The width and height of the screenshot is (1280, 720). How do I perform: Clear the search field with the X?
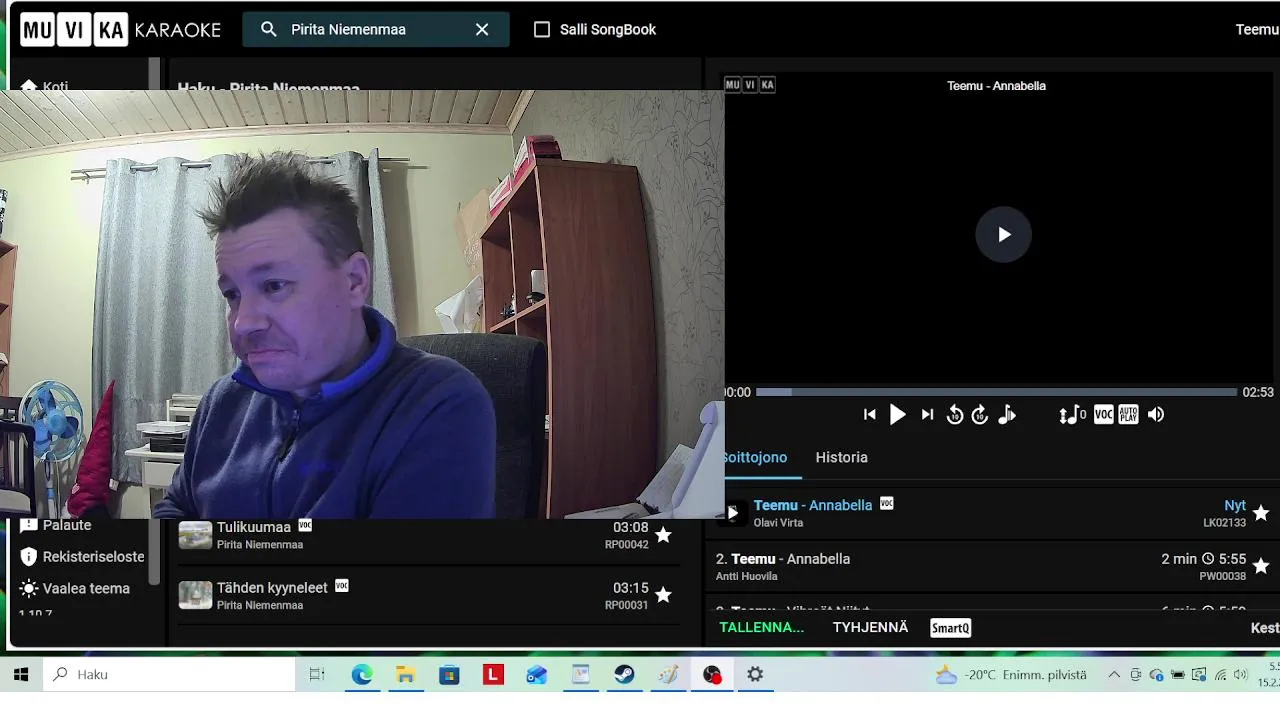point(482,30)
